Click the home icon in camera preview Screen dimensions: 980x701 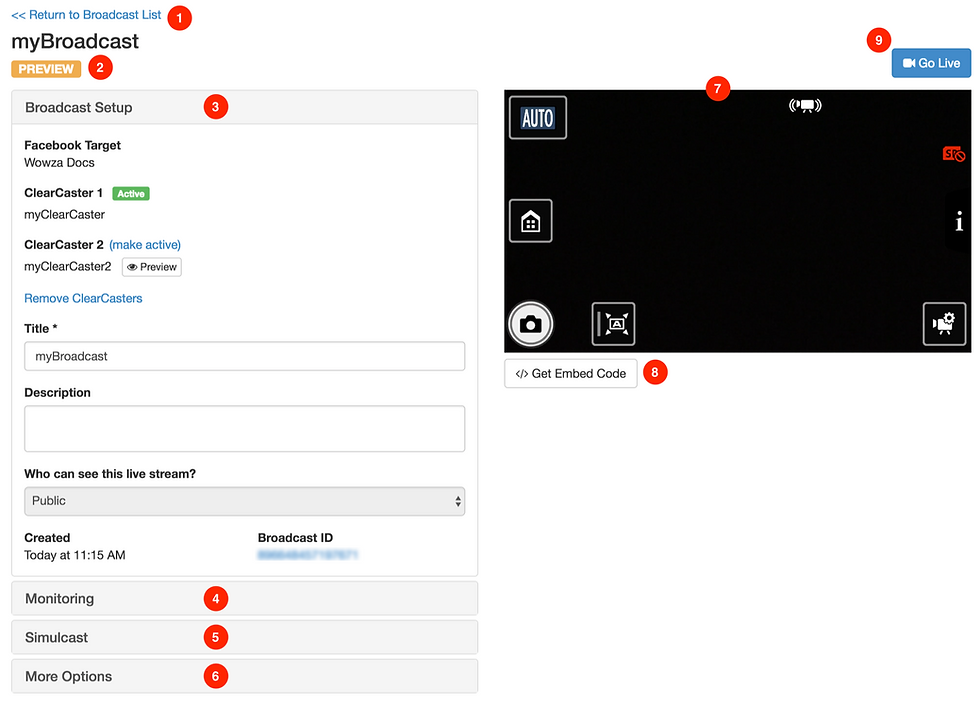[x=531, y=221]
